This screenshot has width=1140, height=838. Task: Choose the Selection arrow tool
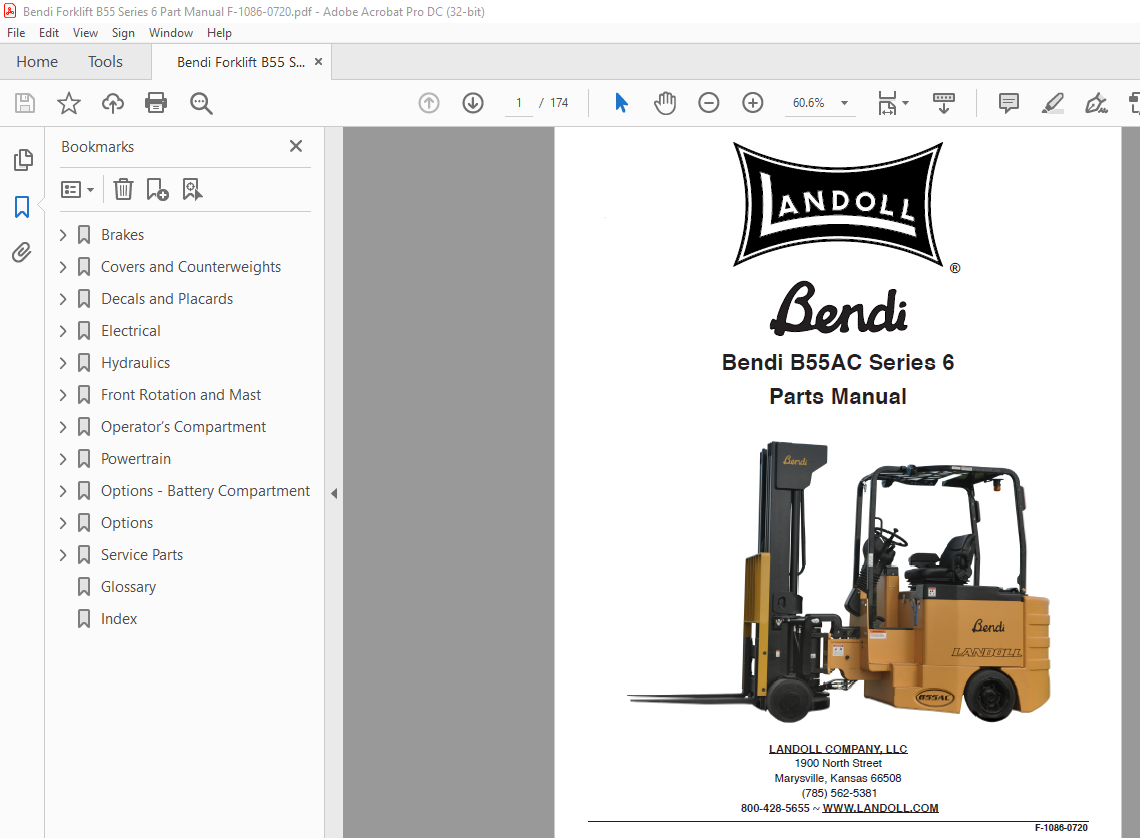click(621, 103)
